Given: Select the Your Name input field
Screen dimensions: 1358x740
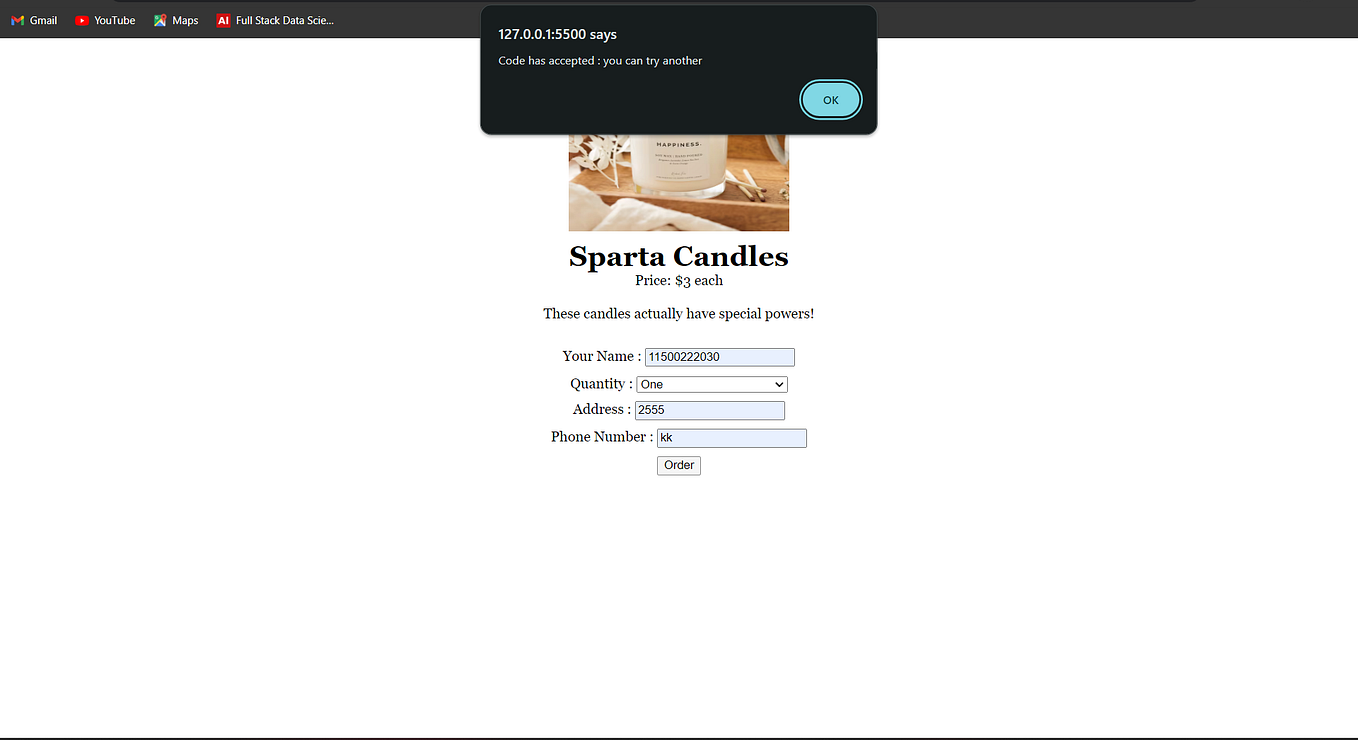Looking at the screenshot, I should [x=719, y=357].
